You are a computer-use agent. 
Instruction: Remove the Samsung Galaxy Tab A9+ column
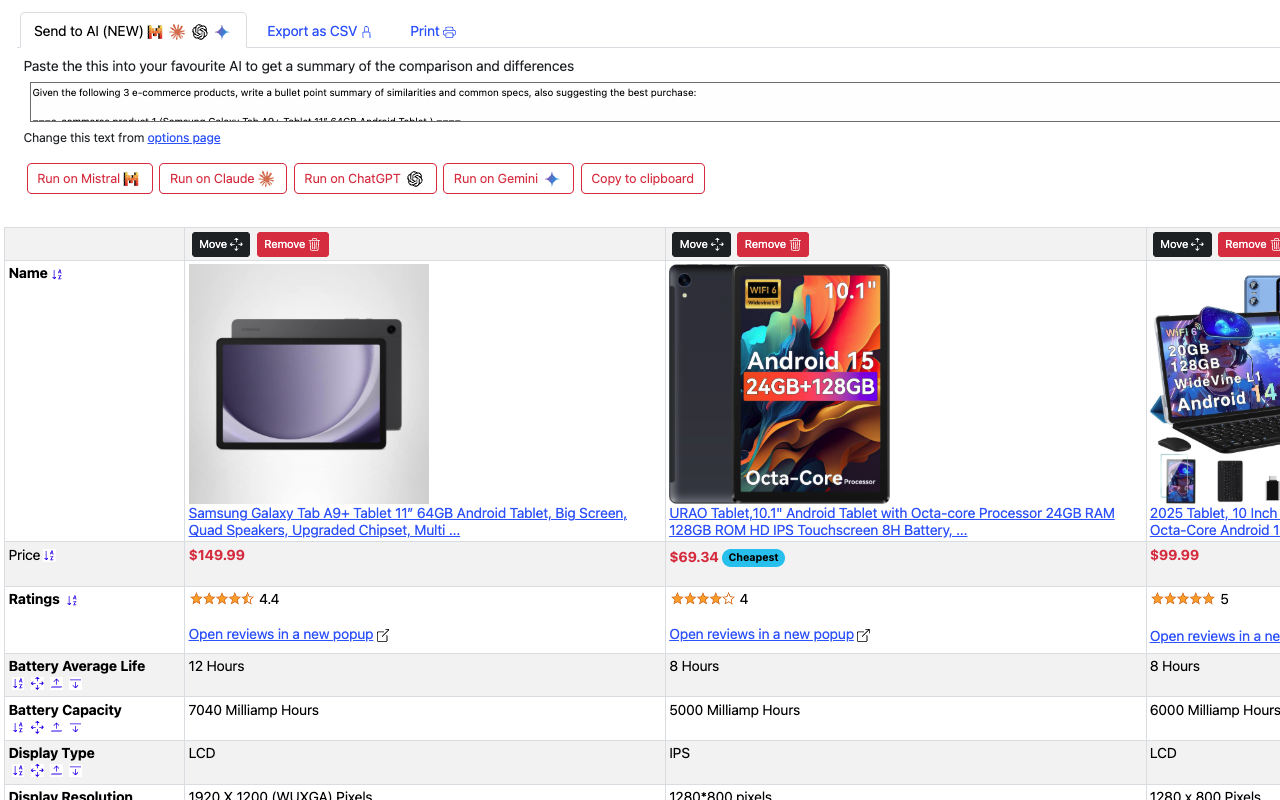click(x=293, y=244)
